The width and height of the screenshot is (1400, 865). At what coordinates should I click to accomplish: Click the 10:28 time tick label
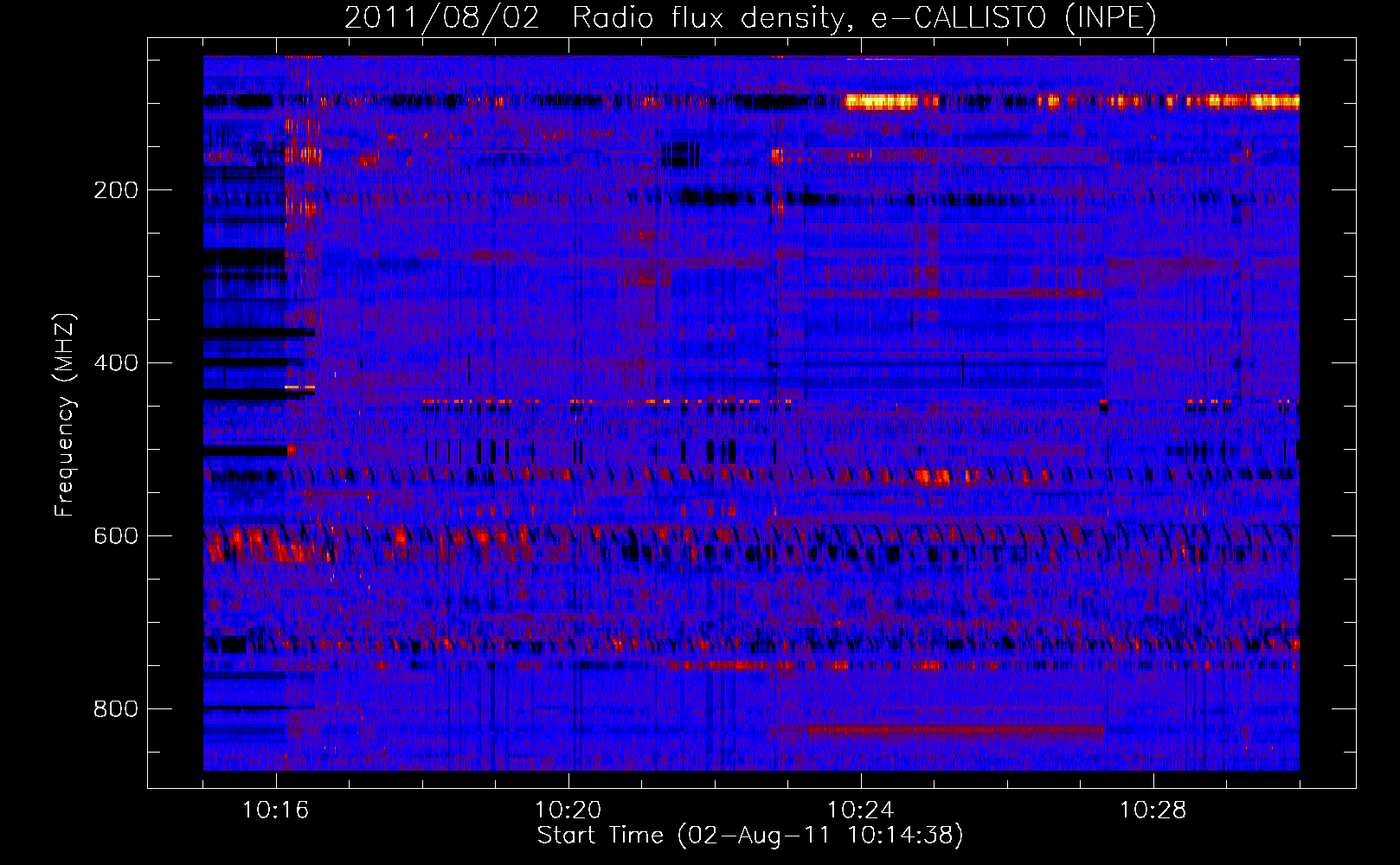(x=1153, y=811)
